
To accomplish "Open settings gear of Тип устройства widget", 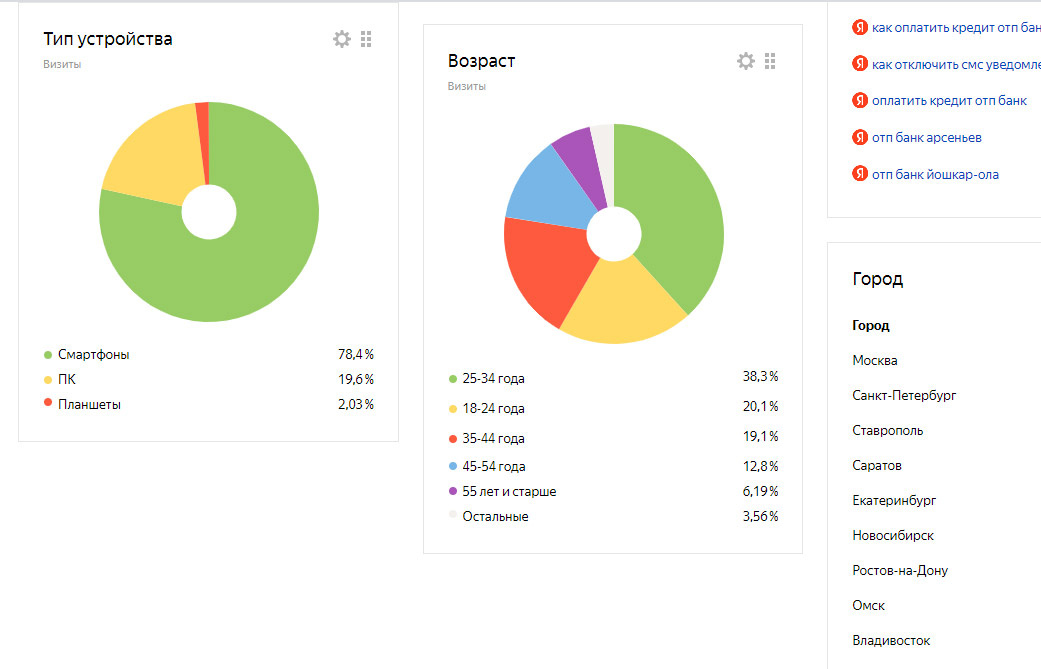I will pos(342,39).
